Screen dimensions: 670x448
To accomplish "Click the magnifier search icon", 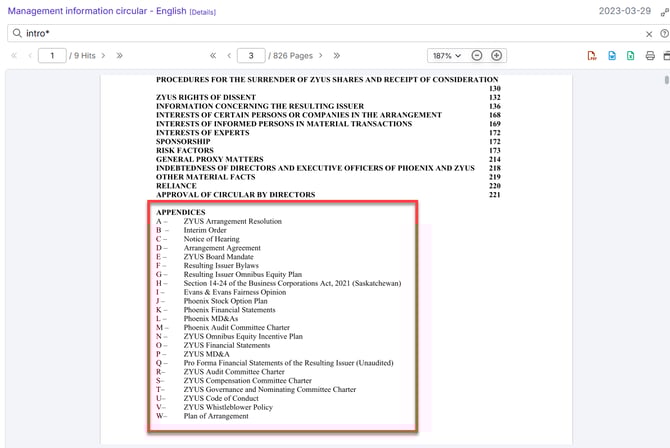I will click(x=17, y=33).
